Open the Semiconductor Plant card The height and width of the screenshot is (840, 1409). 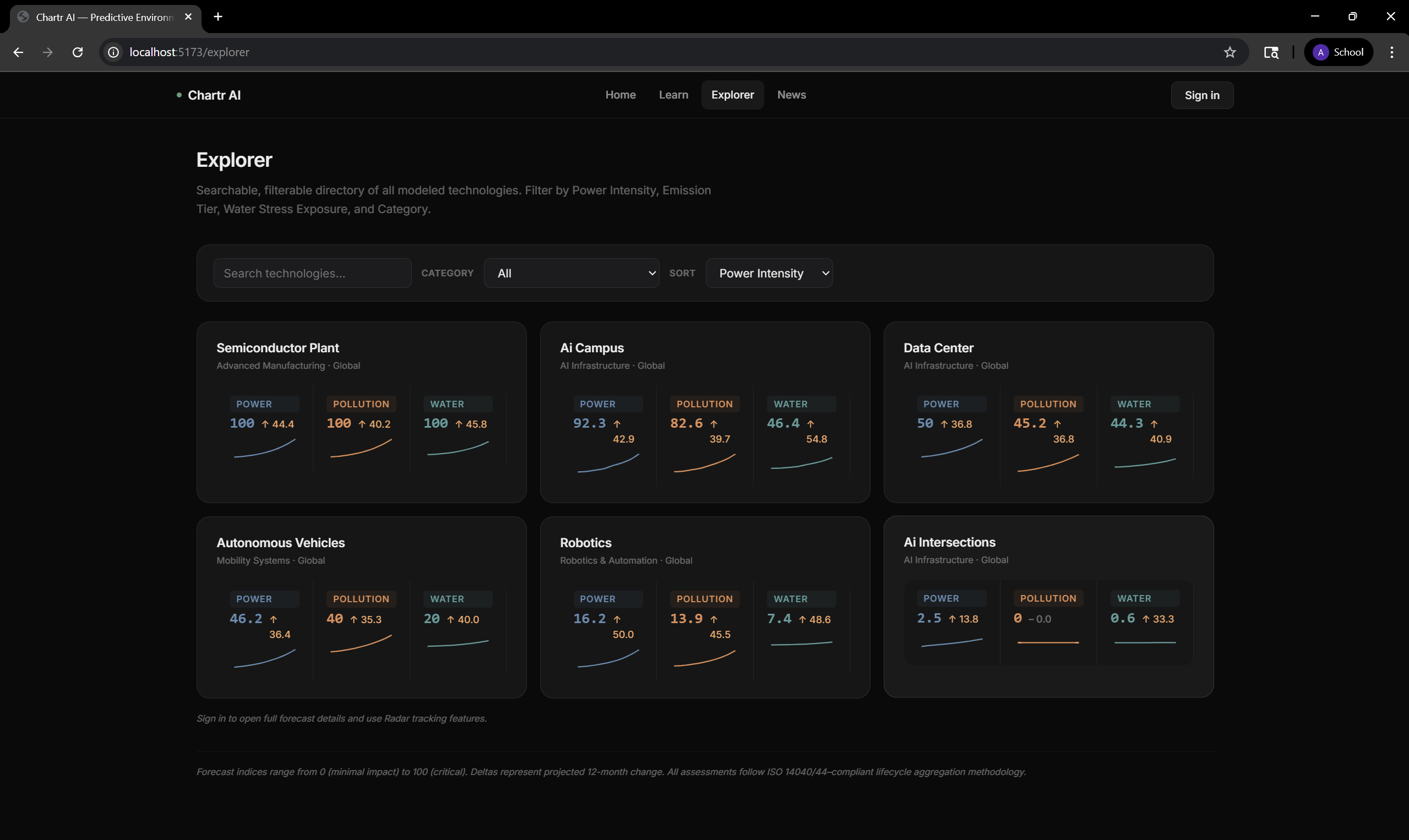(361, 412)
